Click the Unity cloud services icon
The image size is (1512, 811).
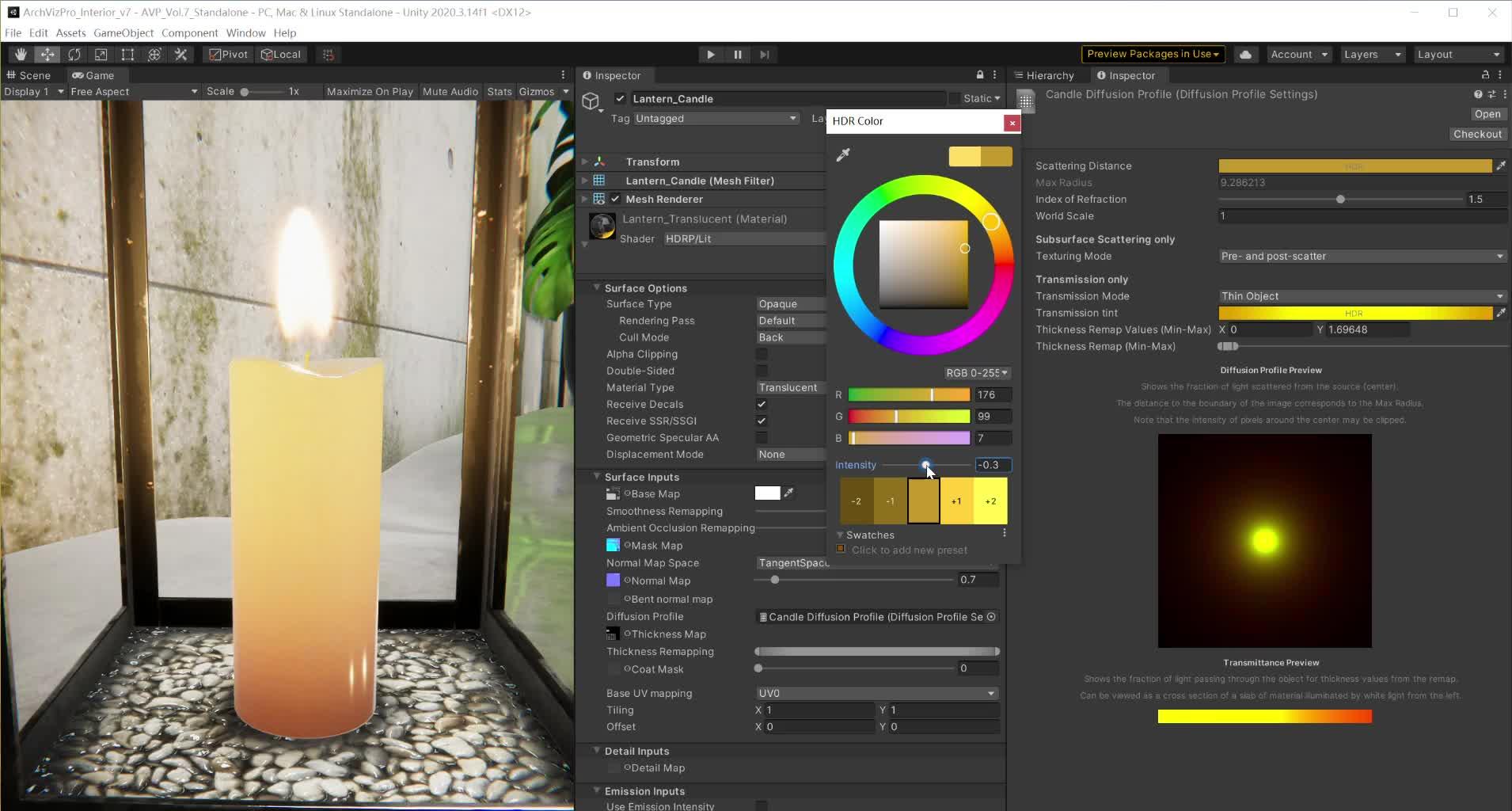[1245, 54]
